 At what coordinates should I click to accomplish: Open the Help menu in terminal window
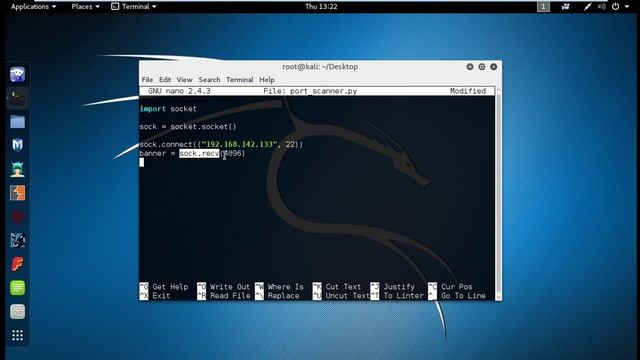(267, 80)
